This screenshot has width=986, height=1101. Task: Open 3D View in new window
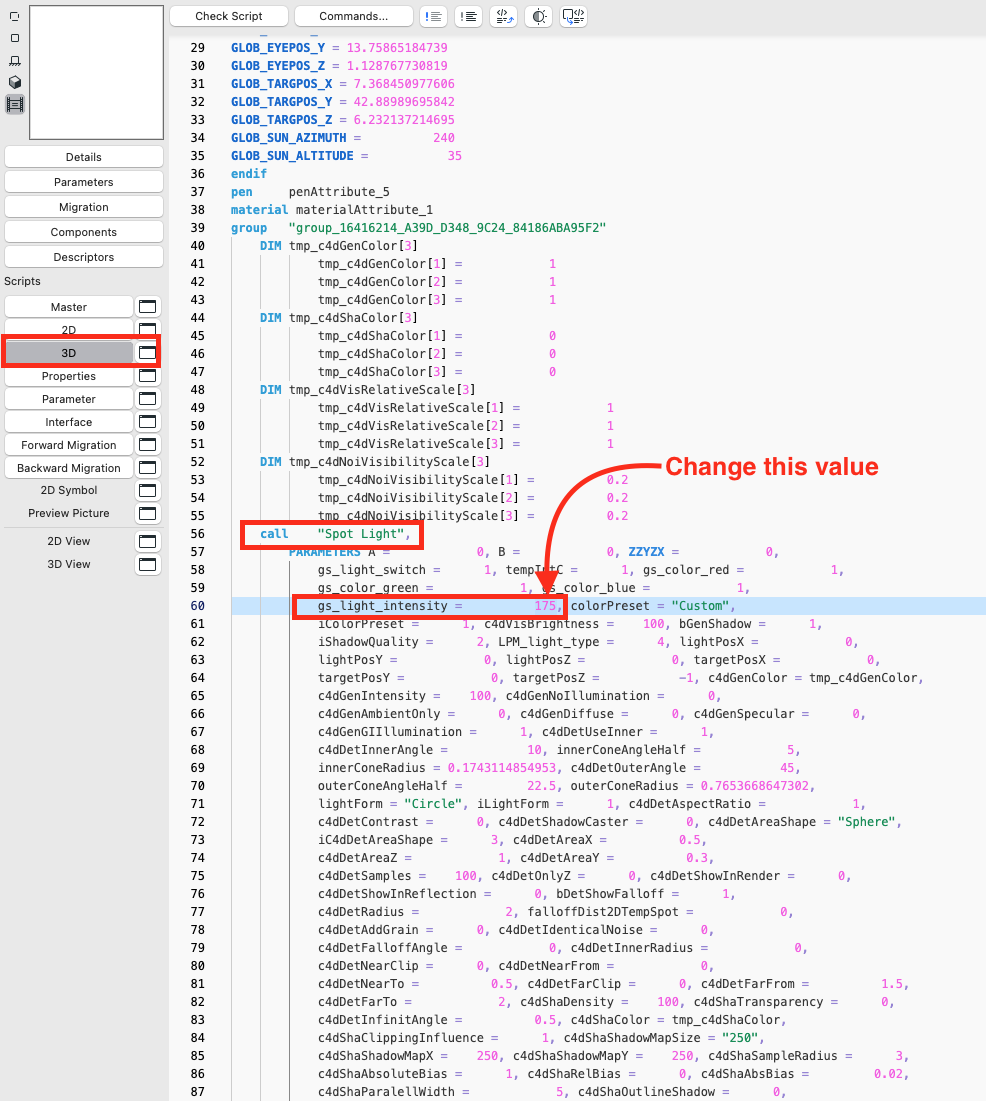(x=148, y=564)
